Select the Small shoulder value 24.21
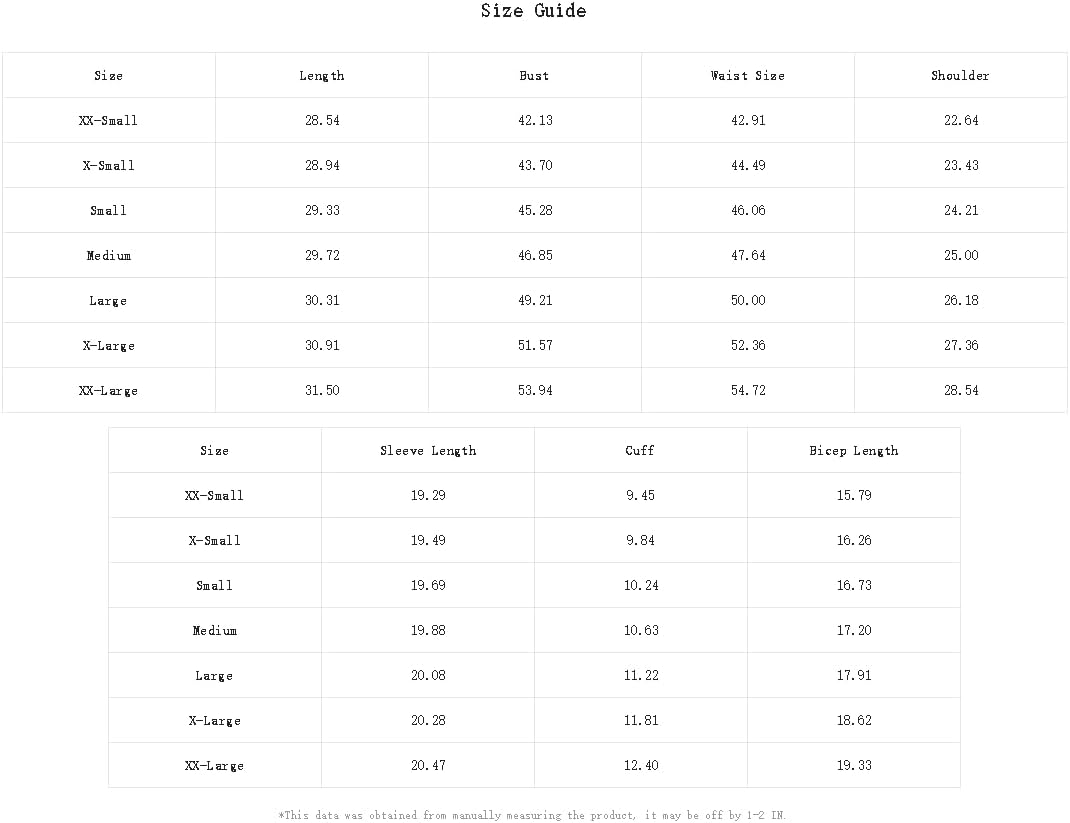 pyautogui.click(x=961, y=211)
